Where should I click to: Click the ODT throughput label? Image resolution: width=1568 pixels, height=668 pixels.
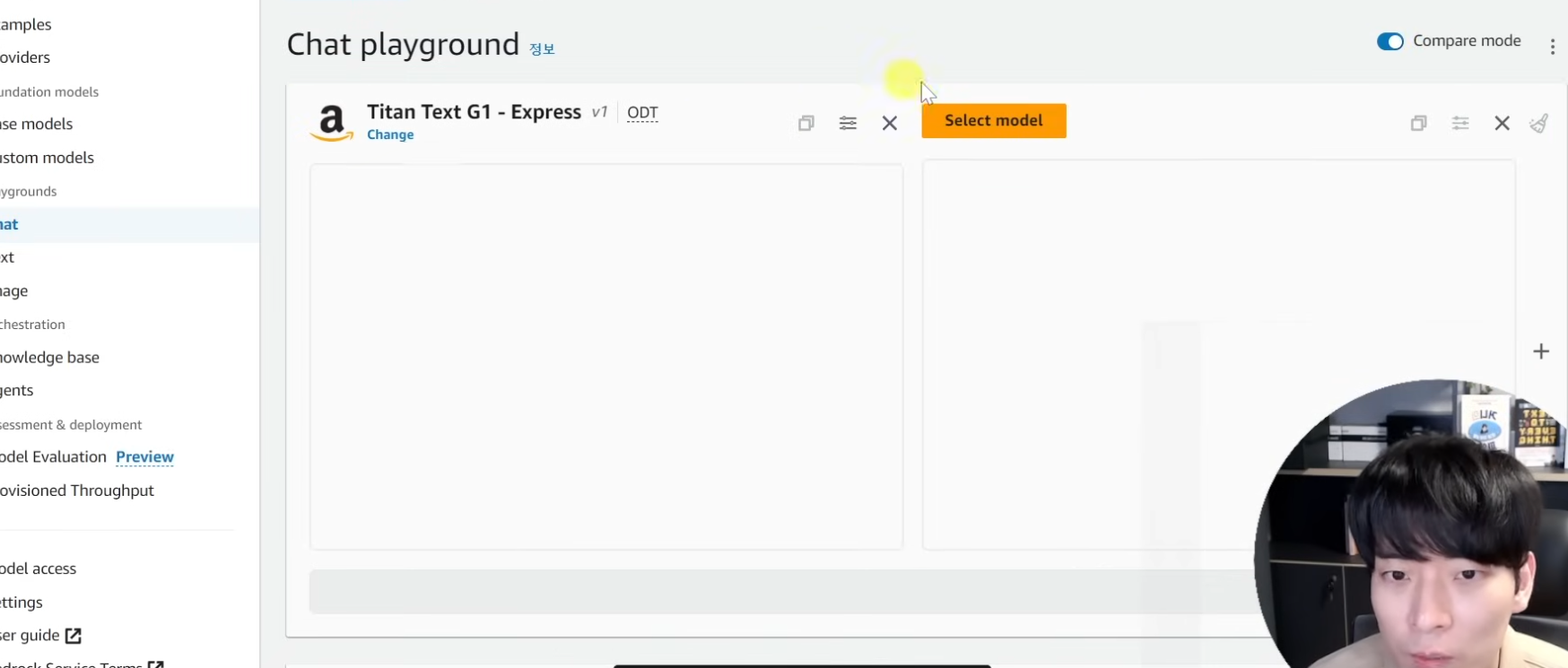pyautogui.click(x=642, y=113)
